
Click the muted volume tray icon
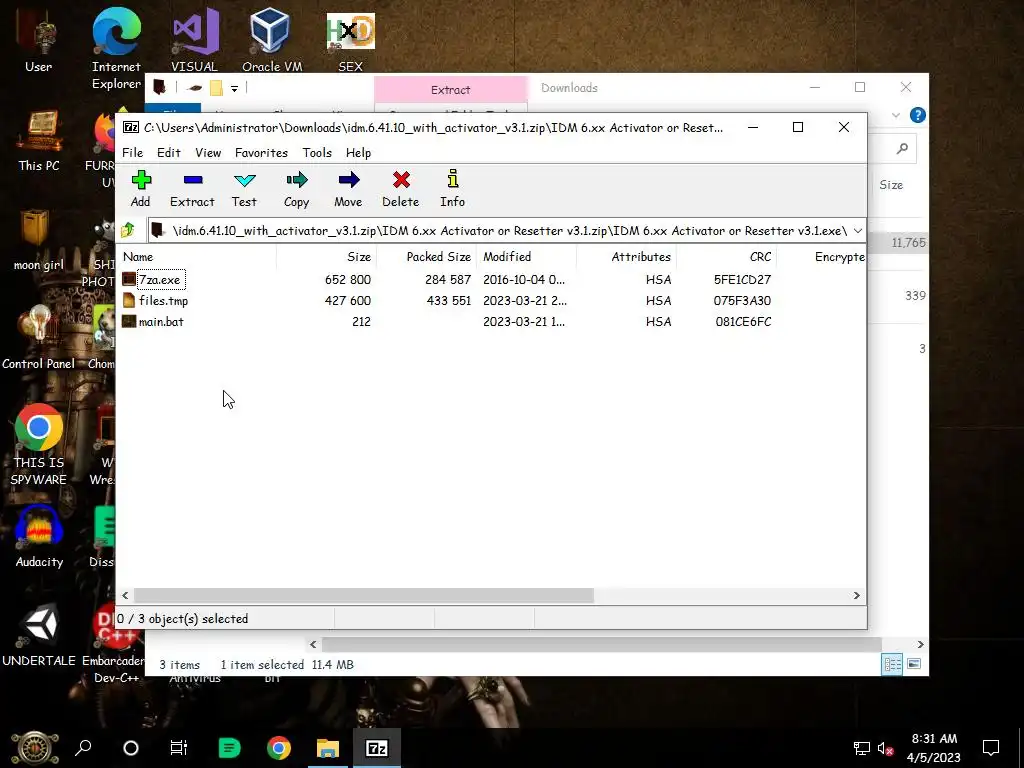(886, 748)
